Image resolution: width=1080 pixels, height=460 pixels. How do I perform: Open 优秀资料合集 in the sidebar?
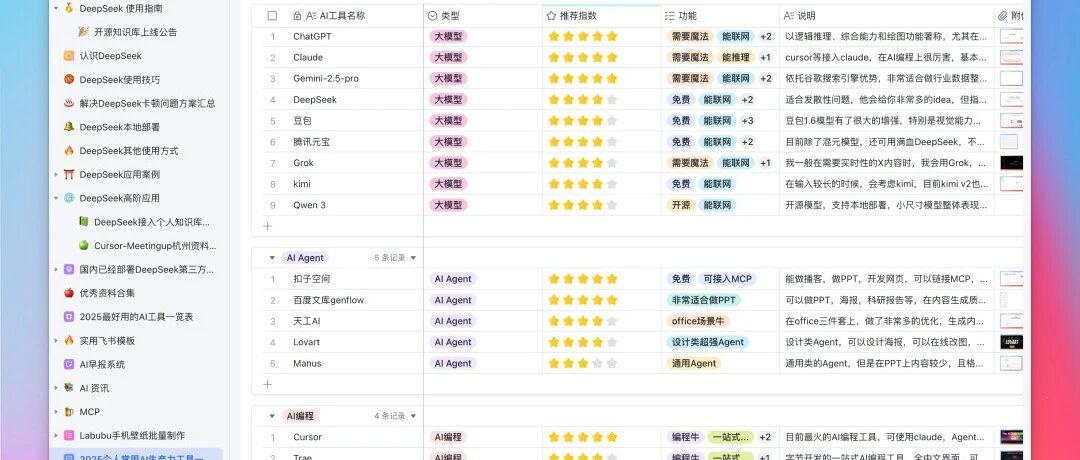click(107, 293)
